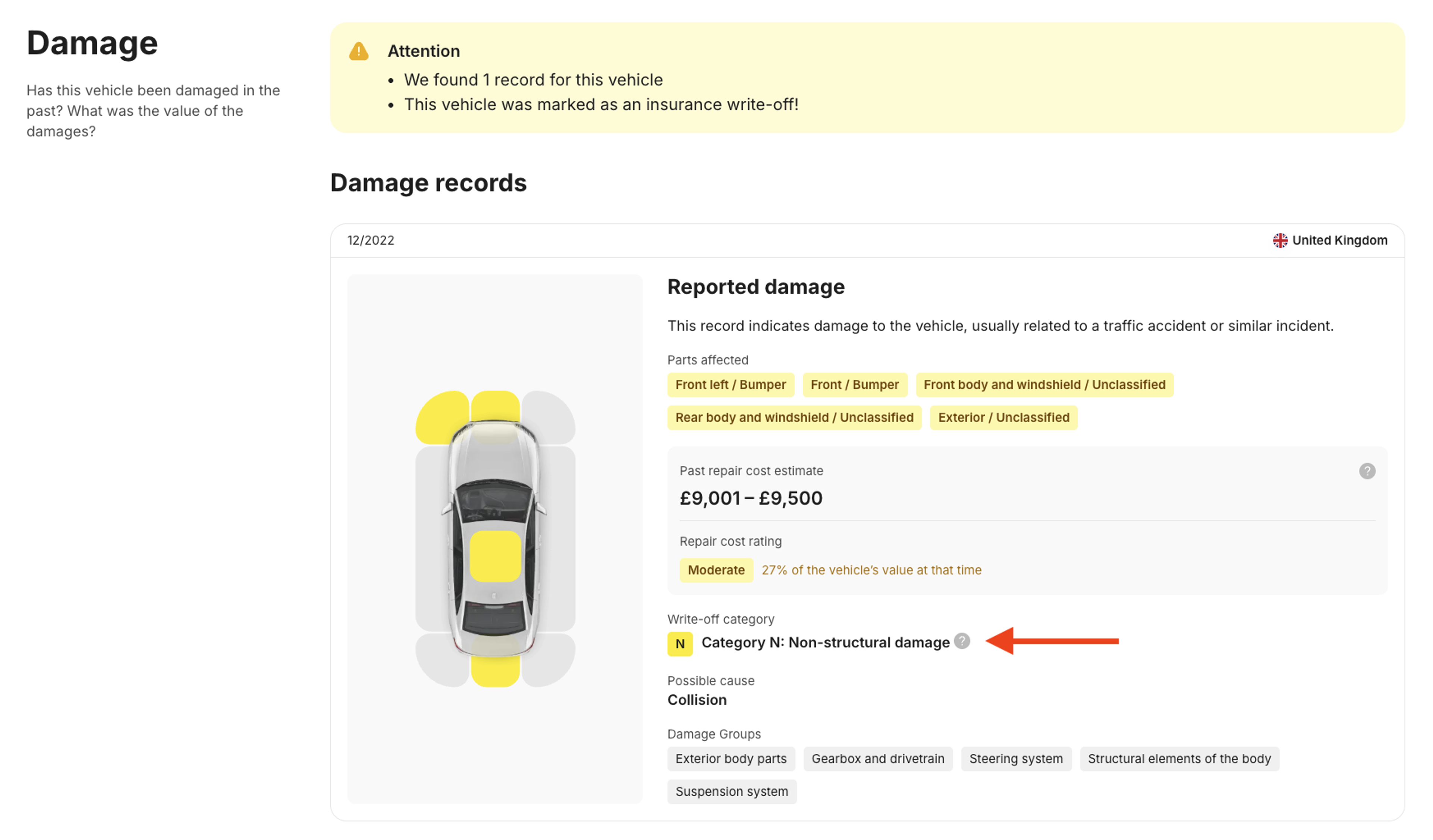The image size is (1433, 840).
Task: Click the Possible cause label
Action: (711, 680)
